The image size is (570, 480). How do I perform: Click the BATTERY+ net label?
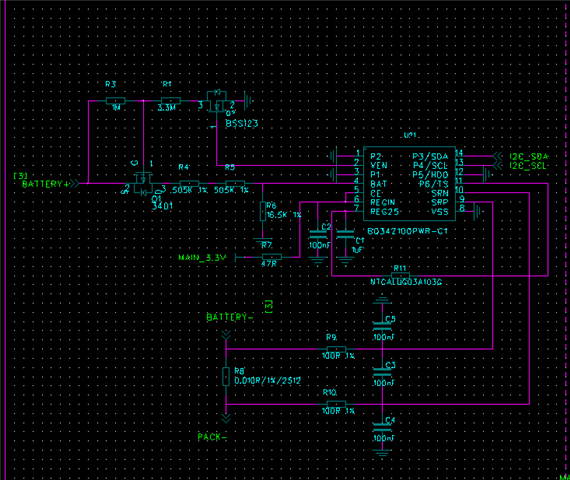(x=45, y=184)
